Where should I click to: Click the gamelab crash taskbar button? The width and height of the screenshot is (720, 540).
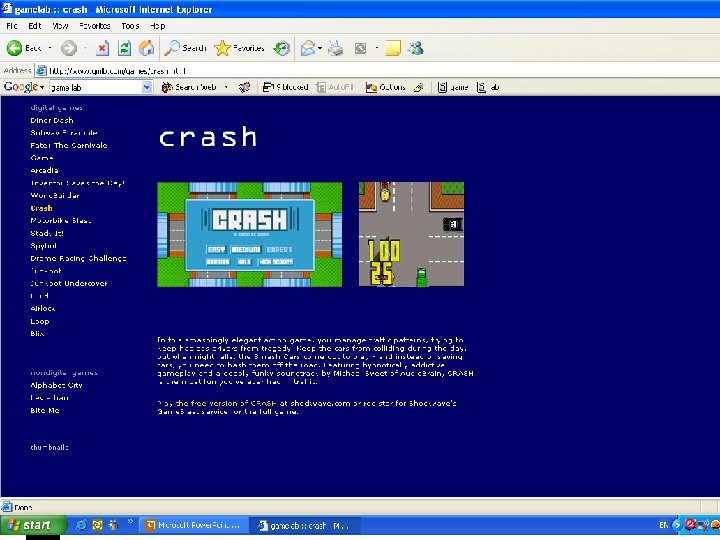305,525
